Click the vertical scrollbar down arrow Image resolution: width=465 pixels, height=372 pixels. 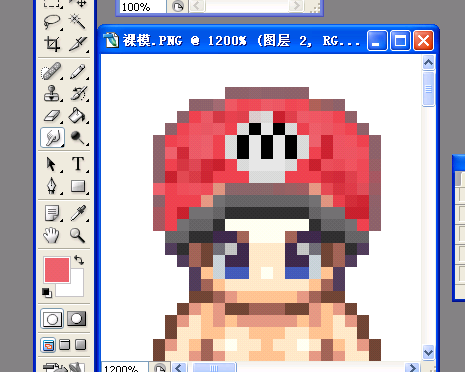(x=428, y=352)
